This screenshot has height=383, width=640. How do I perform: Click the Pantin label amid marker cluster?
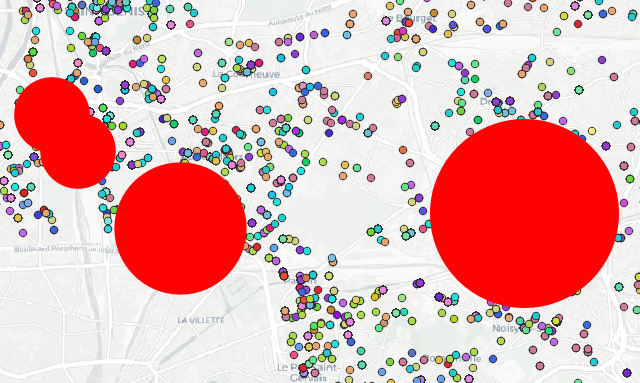(300, 281)
